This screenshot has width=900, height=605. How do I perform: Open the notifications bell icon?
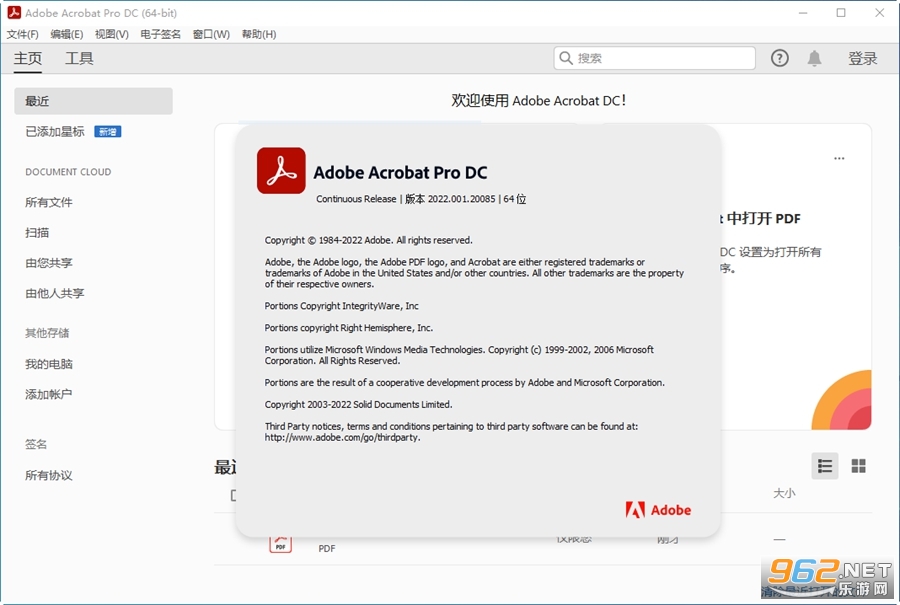point(814,58)
